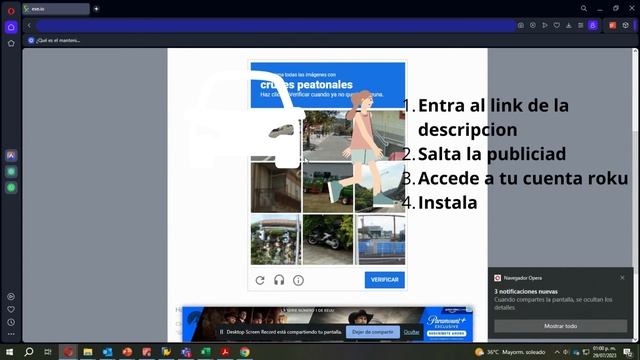Open Microsoft Teams from taskbar
This screenshot has height=360, width=640.
[x=186, y=352]
